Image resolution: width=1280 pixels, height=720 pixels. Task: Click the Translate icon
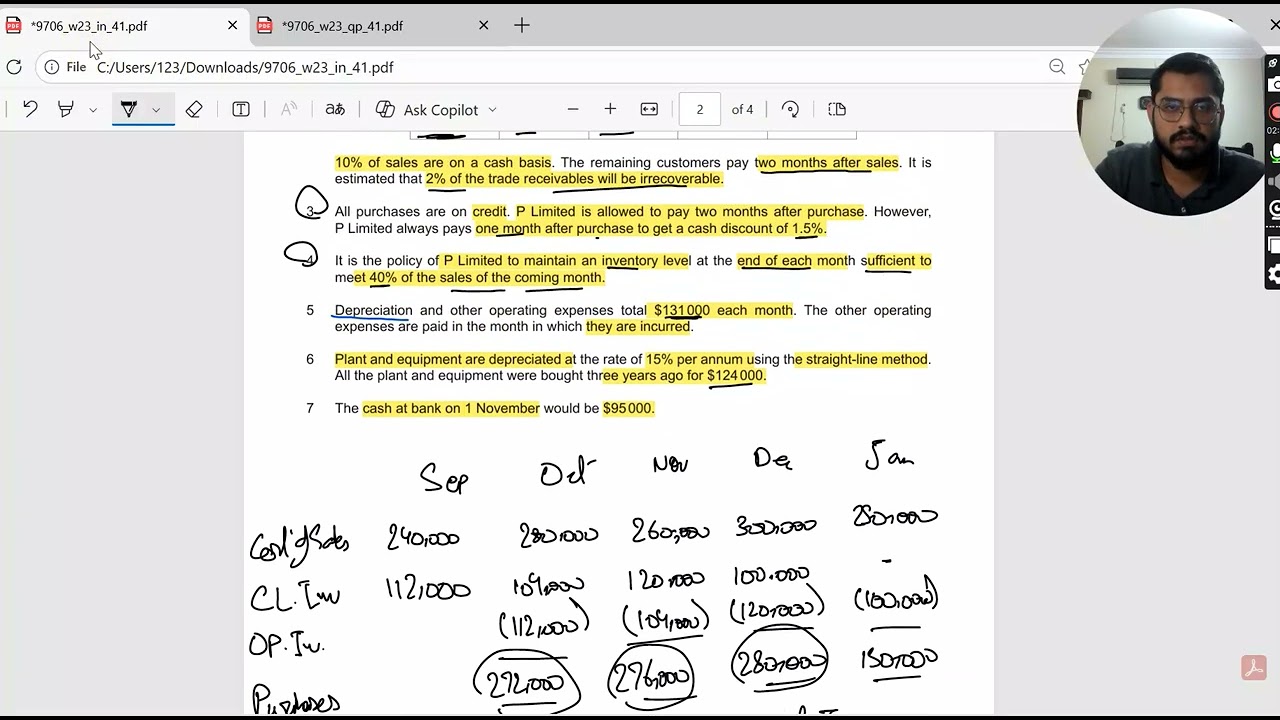335,109
